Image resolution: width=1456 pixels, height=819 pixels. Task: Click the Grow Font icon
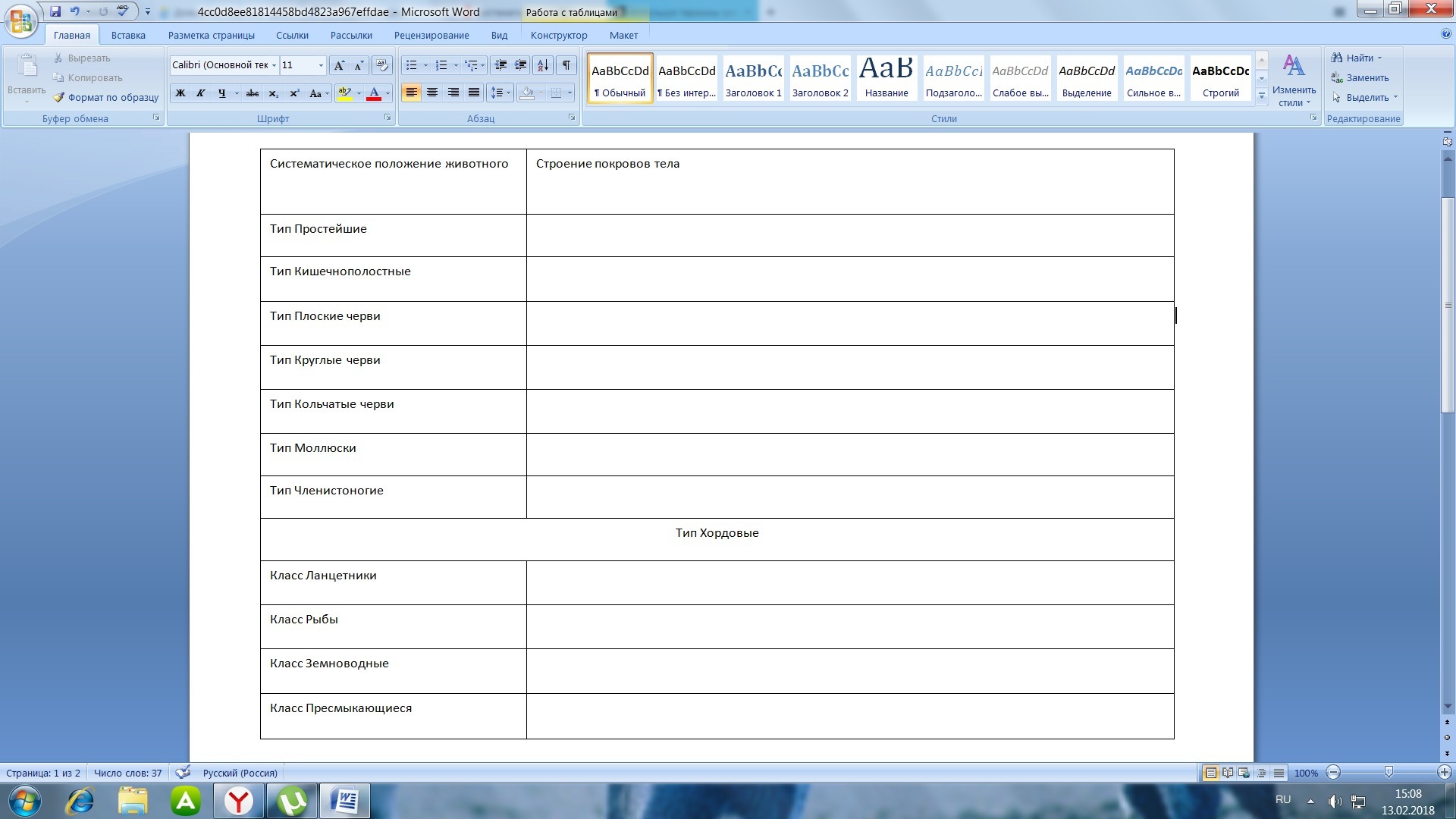(x=339, y=65)
